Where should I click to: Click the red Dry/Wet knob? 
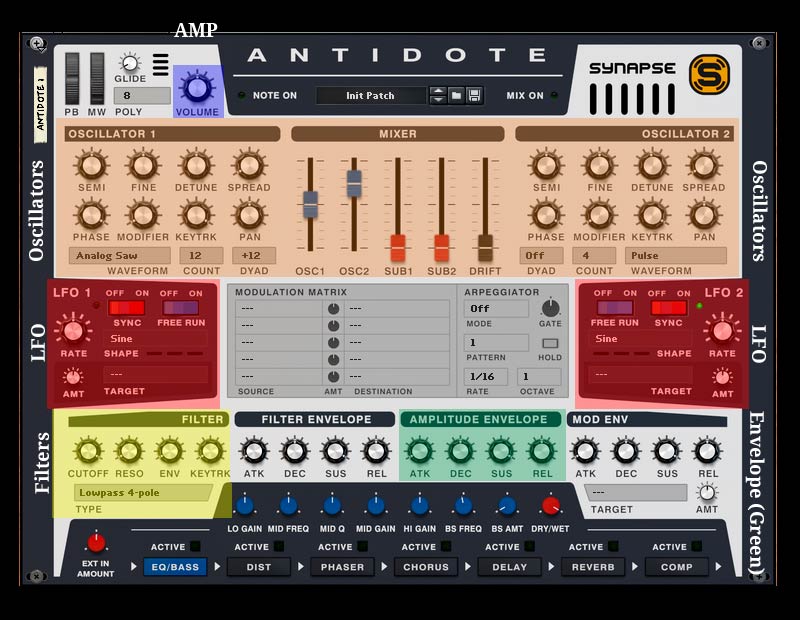tap(551, 506)
